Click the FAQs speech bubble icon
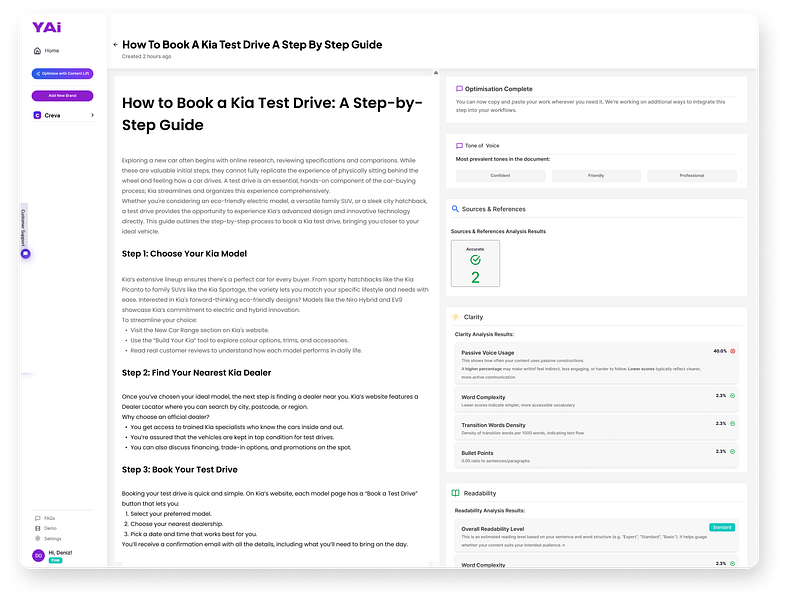 [38, 518]
